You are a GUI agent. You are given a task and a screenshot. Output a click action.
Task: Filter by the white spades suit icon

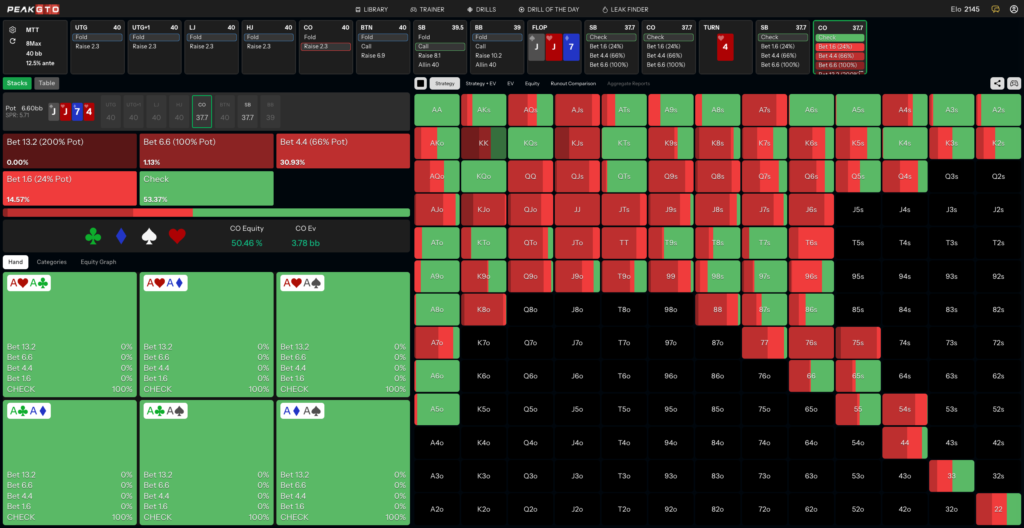[150, 236]
